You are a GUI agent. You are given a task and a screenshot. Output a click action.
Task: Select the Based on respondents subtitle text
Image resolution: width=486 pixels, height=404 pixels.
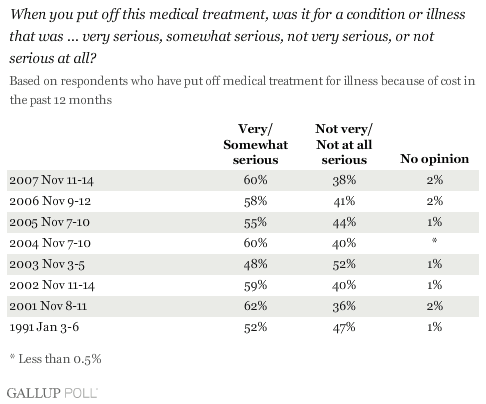point(242,90)
